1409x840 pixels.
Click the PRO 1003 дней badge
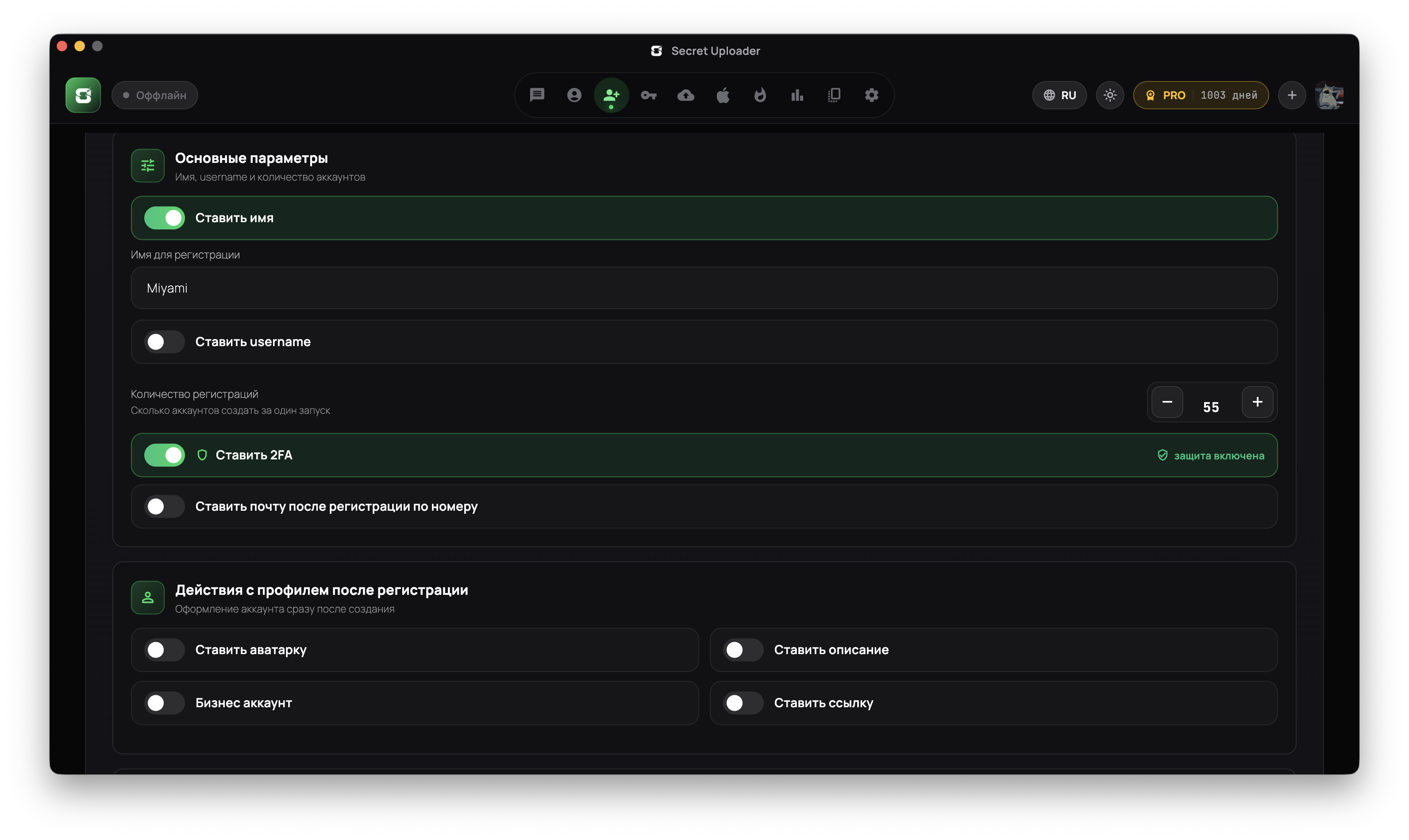(x=1201, y=95)
